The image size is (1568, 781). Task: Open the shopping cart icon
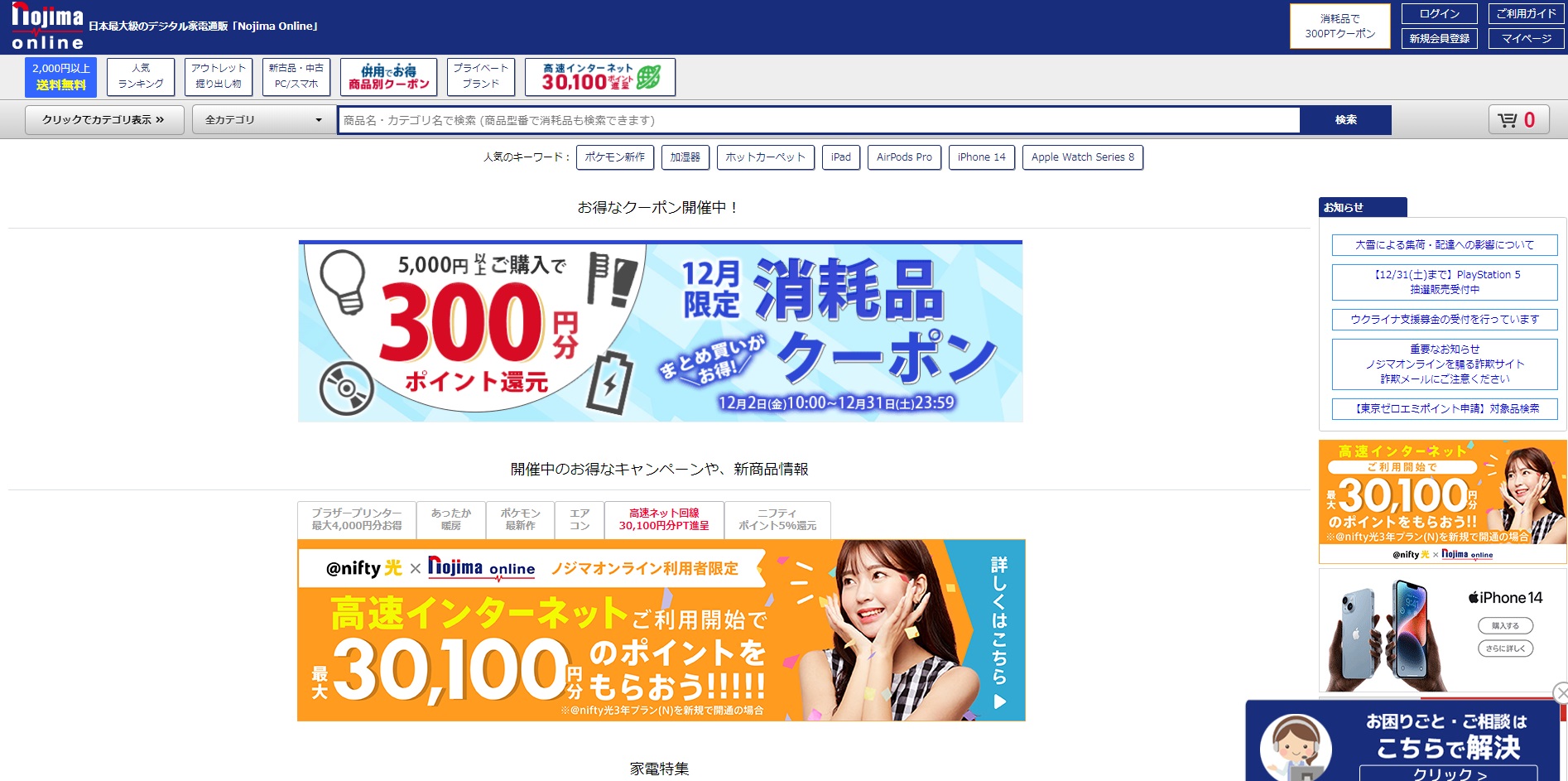coord(1518,120)
